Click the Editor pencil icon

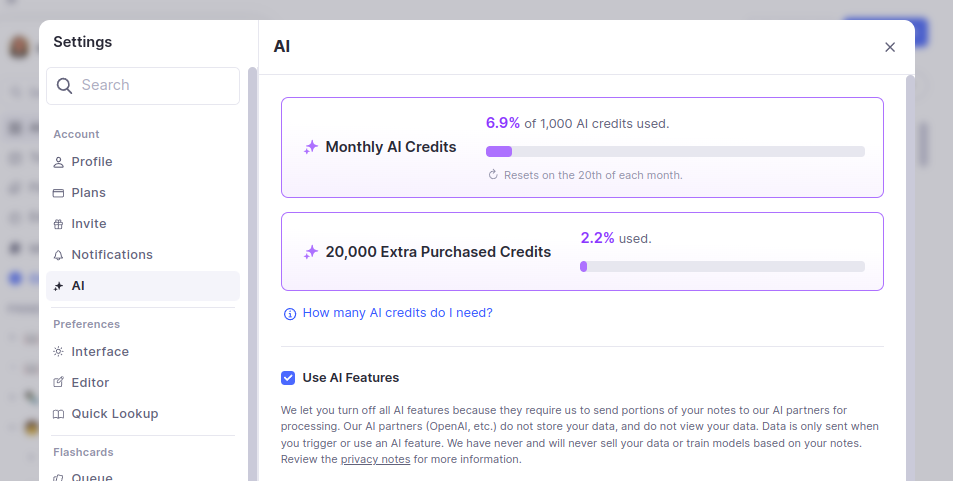pos(59,383)
